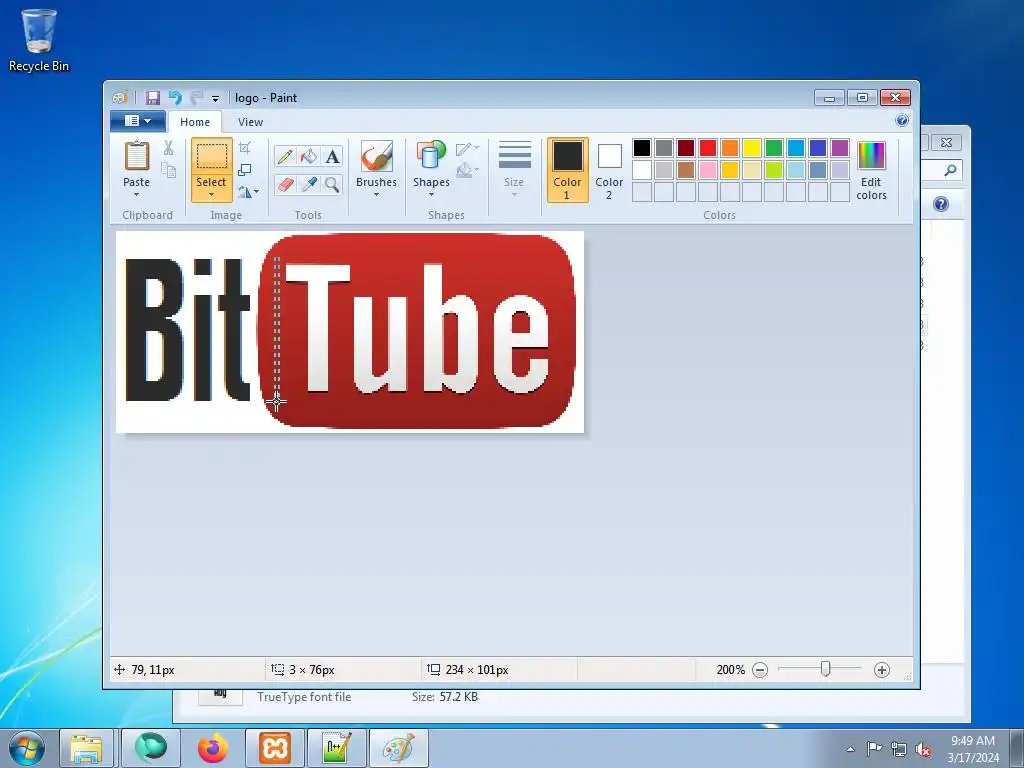Screen dimensions: 1024x768
Task: Click the Paint taskbar button
Action: 398,748
